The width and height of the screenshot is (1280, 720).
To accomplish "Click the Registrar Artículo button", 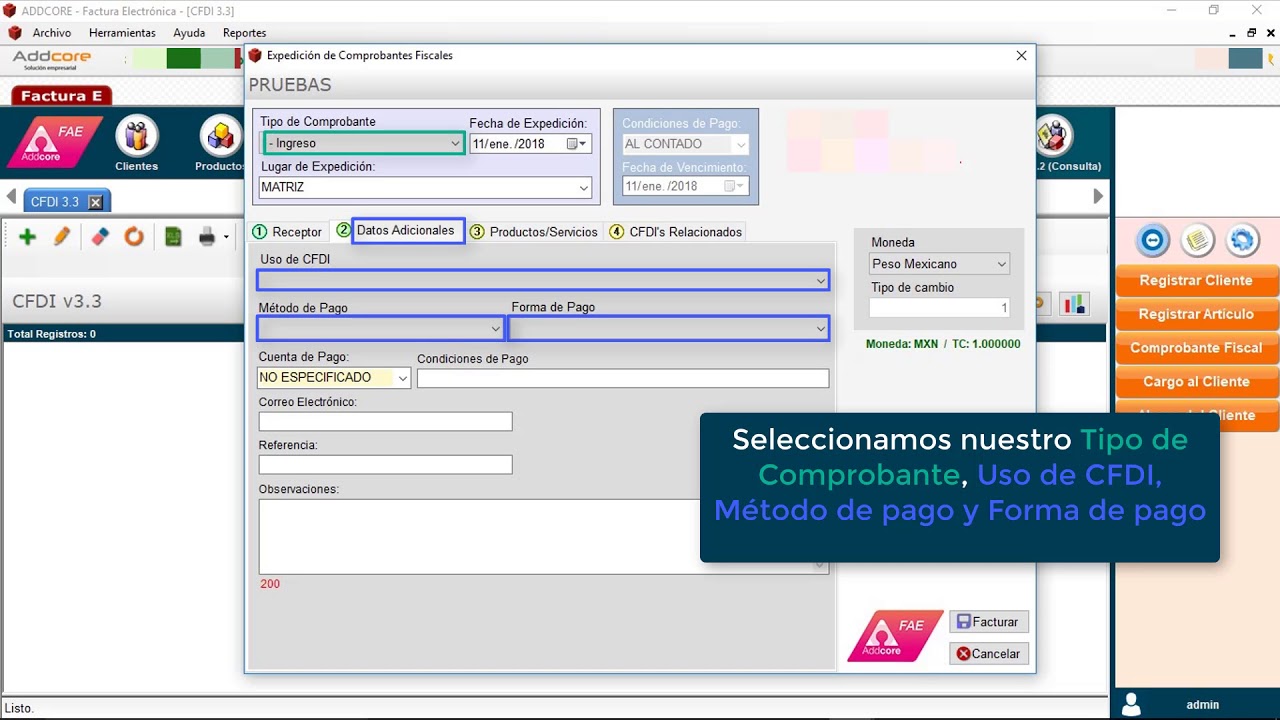I will coord(1196,314).
